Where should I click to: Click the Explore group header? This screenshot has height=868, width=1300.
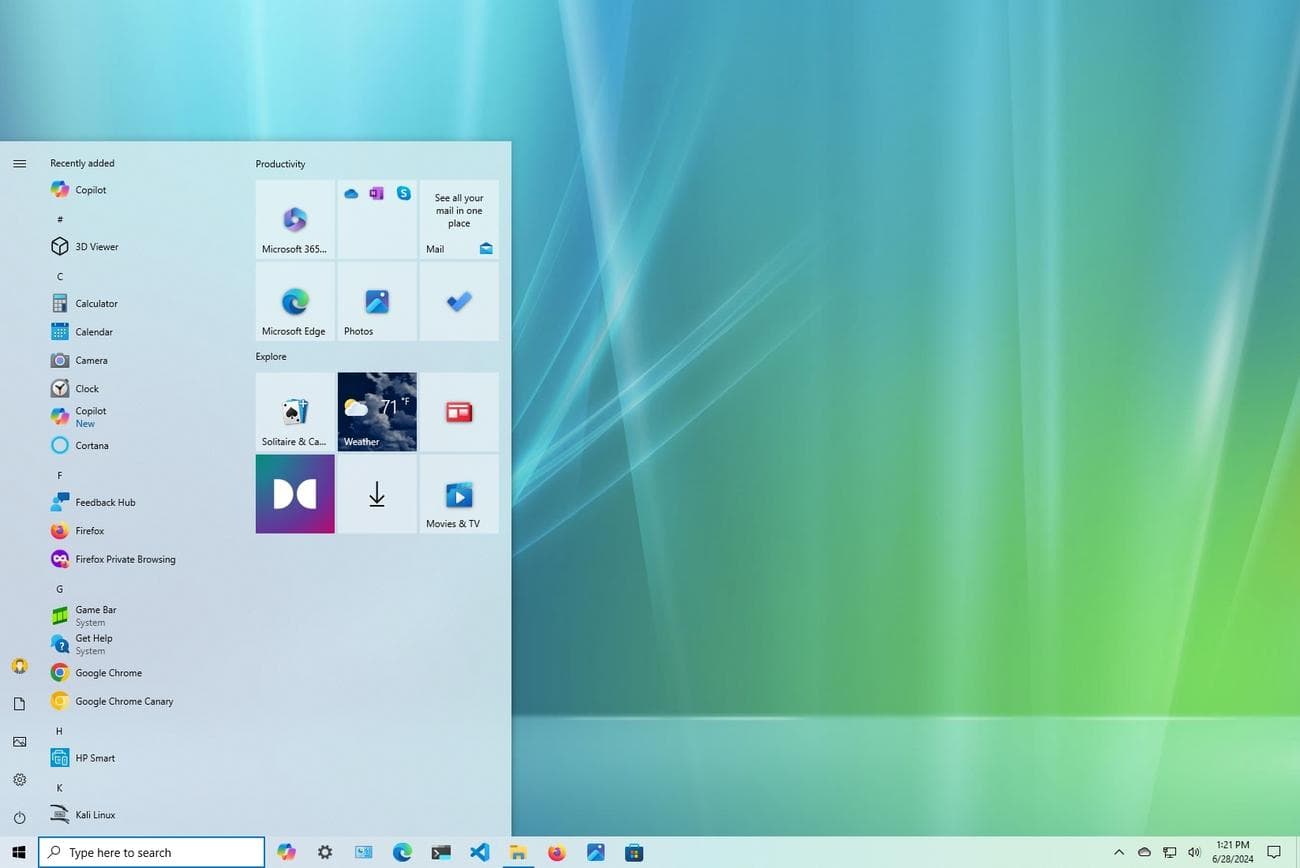(x=271, y=356)
